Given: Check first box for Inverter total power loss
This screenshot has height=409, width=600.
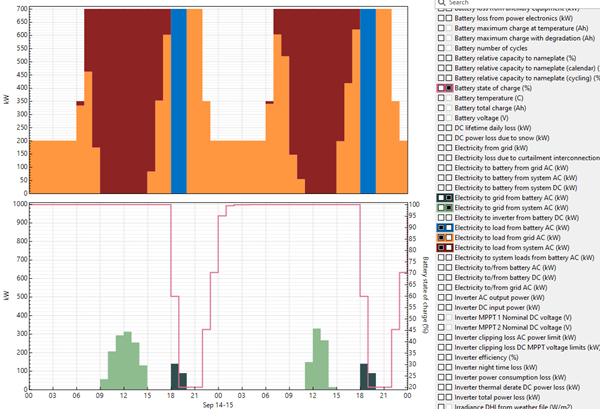Looking at the screenshot, I should click(x=441, y=395).
